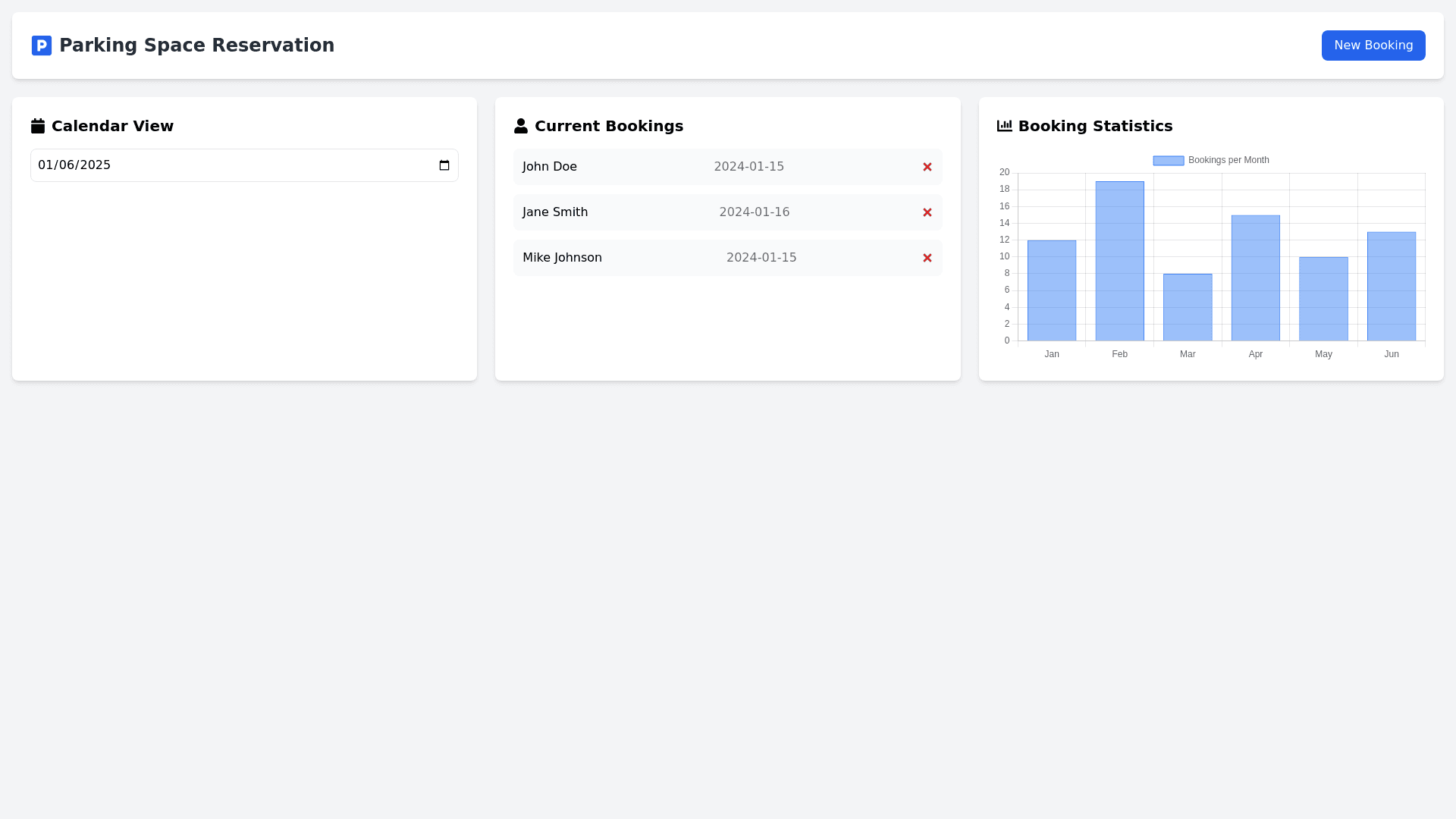Click the chart icon beside Booking Statistics
Image resolution: width=1456 pixels, height=819 pixels.
[x=1004, y=126]
